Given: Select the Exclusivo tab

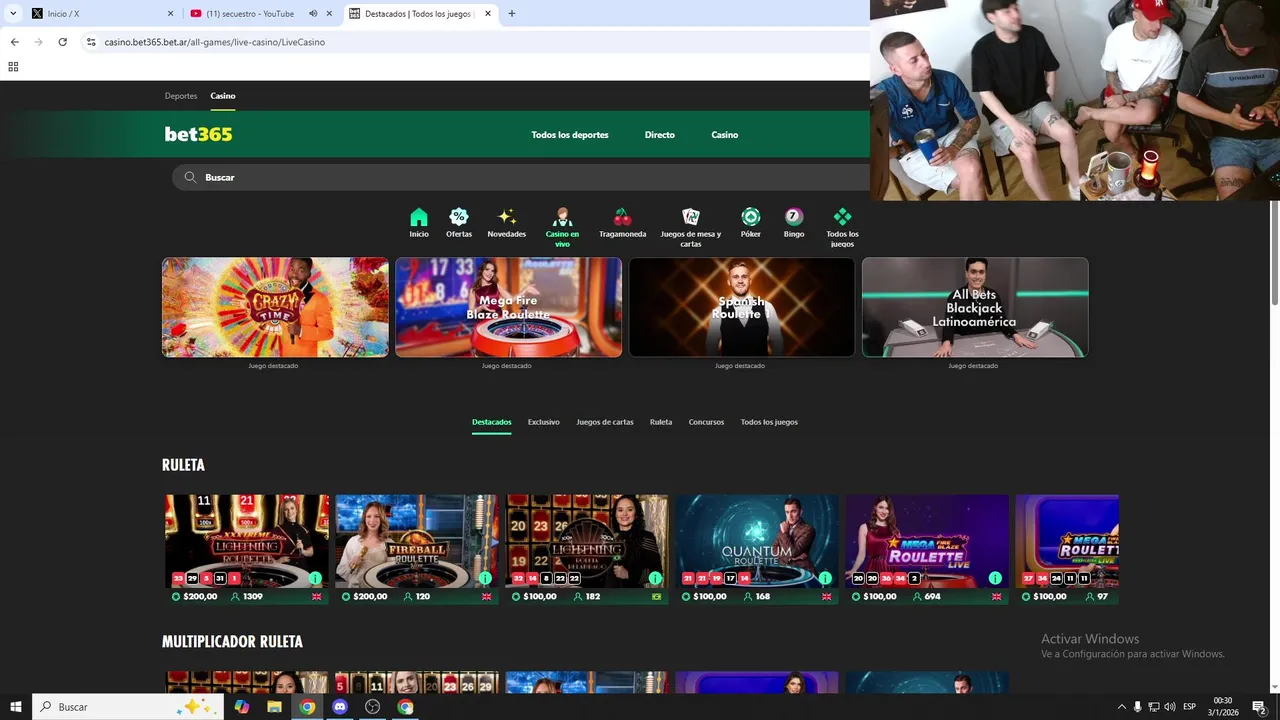Looking at the screenshot, I should [544, 422].
